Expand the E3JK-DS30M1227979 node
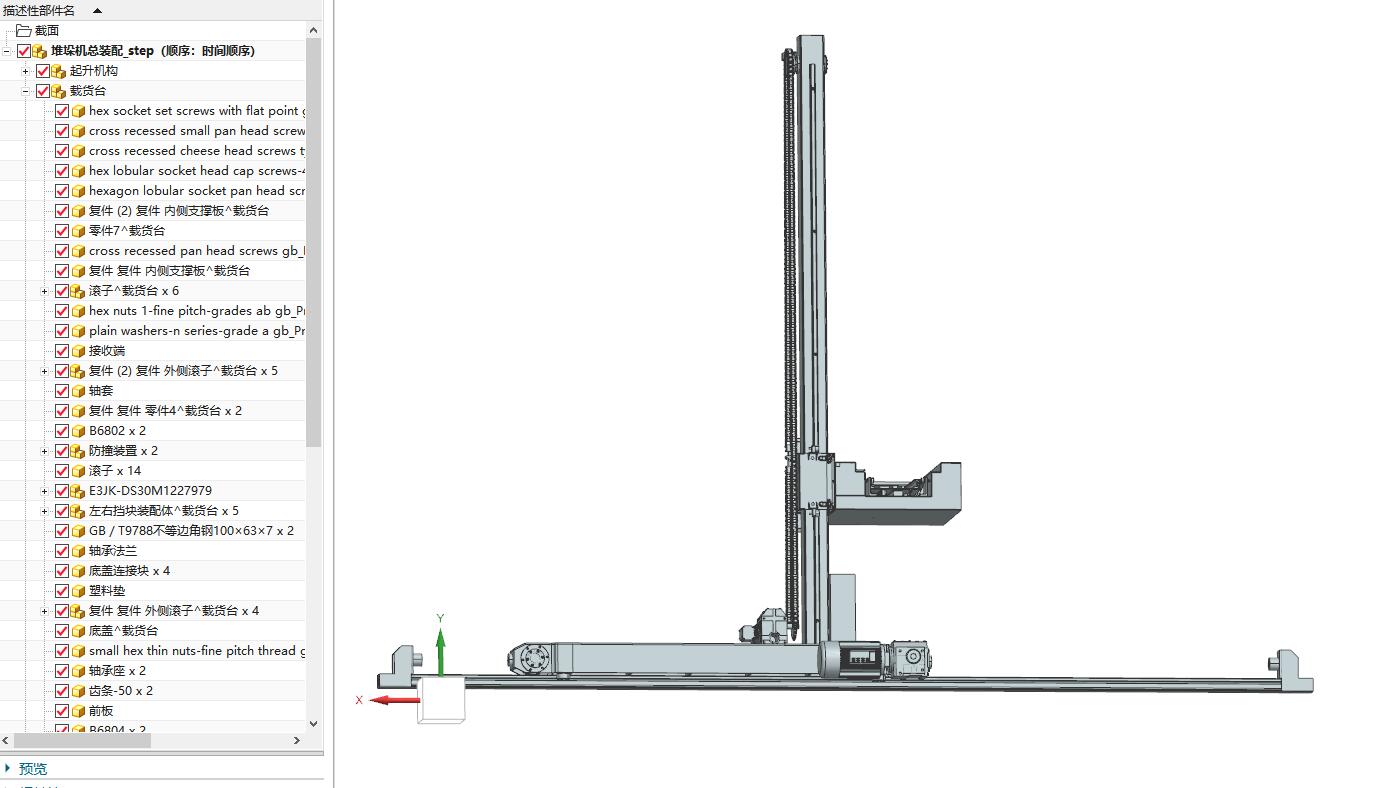This screenshot has height=788, width=1374. point(44,491)
